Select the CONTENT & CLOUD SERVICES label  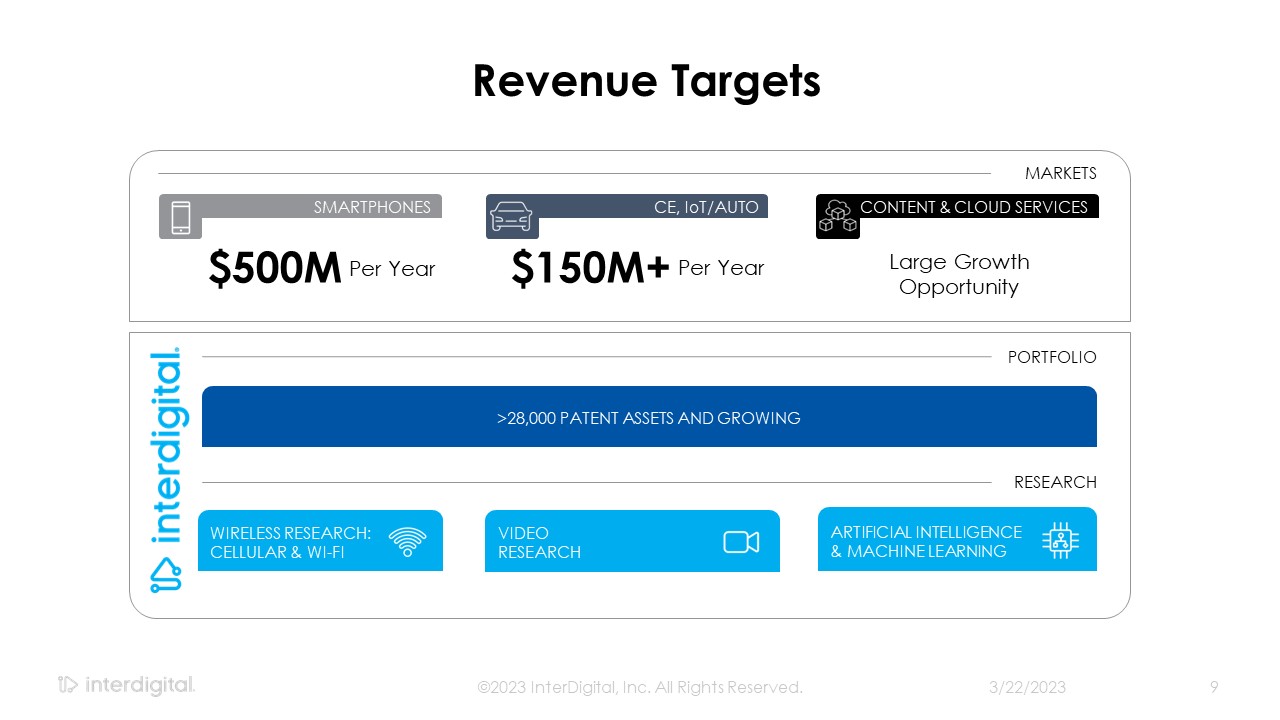click(974, 207)
